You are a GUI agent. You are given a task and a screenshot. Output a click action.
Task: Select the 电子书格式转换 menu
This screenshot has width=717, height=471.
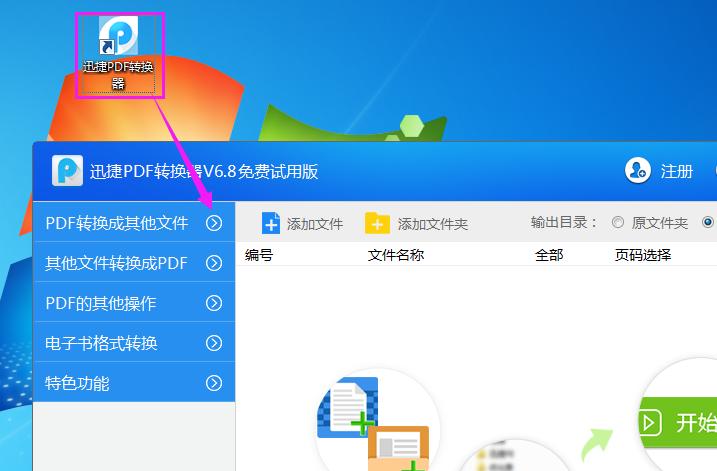tap(134, 343)
